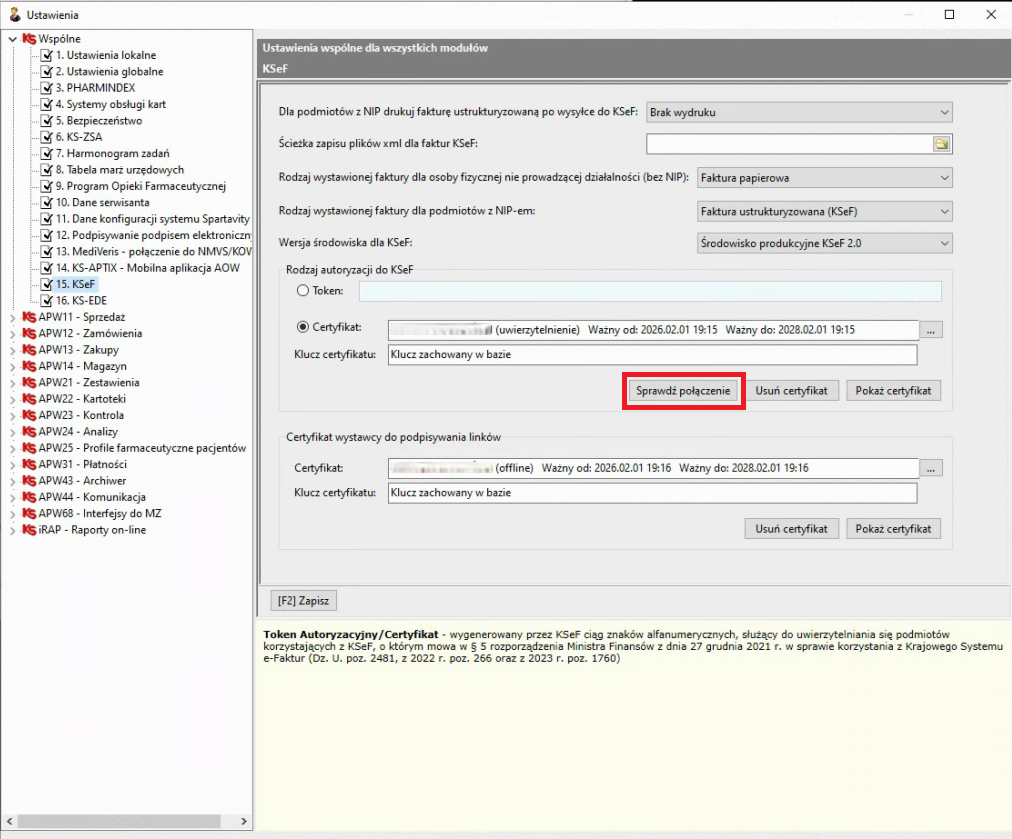Open 14. KS-APTIX - Mobilna aplikacja AOW
Image resolution: width=1012 pixels, height=839 pixels.
click(x=148, y=268)
